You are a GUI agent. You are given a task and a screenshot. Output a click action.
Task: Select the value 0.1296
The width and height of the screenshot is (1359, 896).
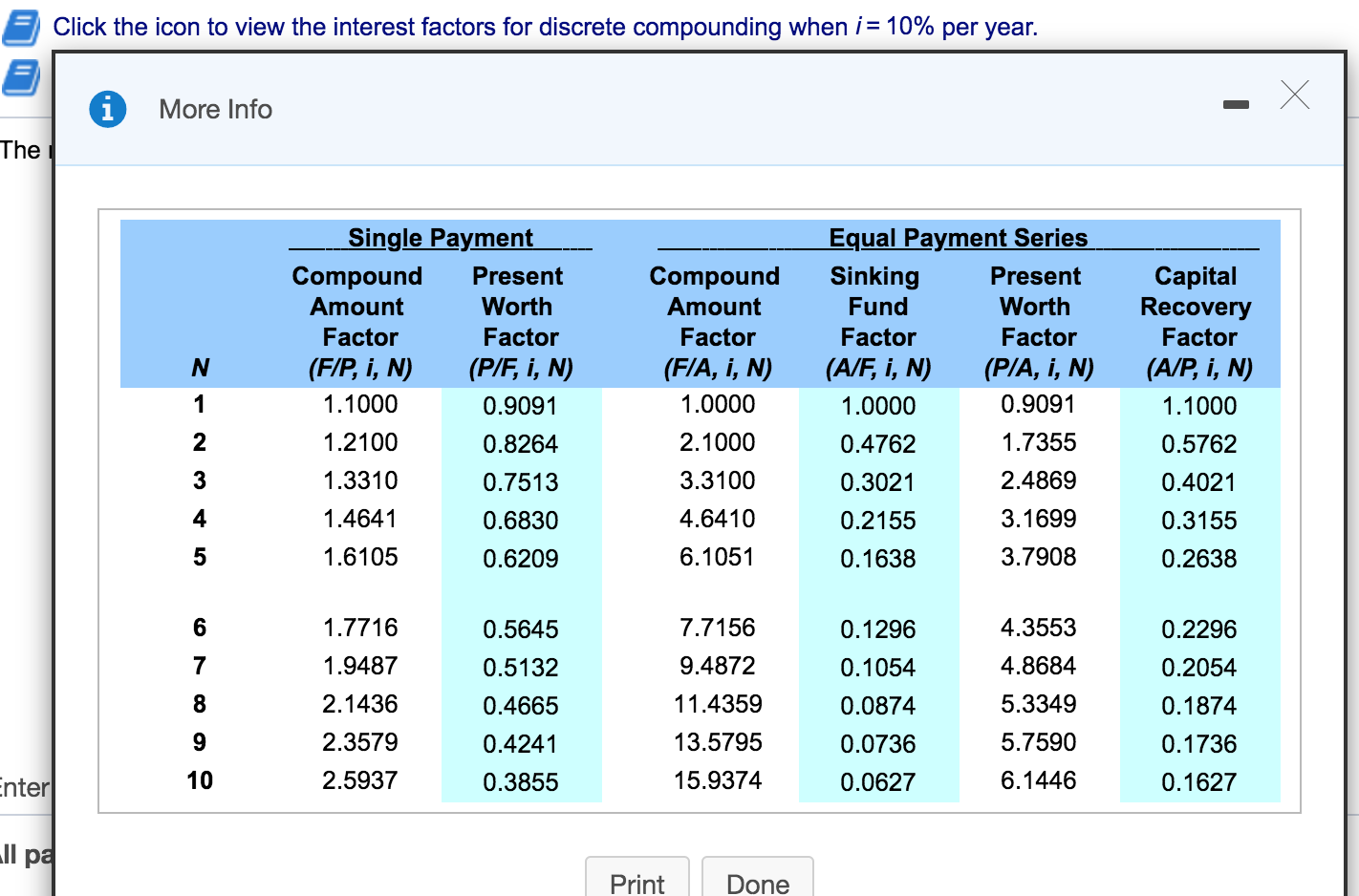(878, 629)
